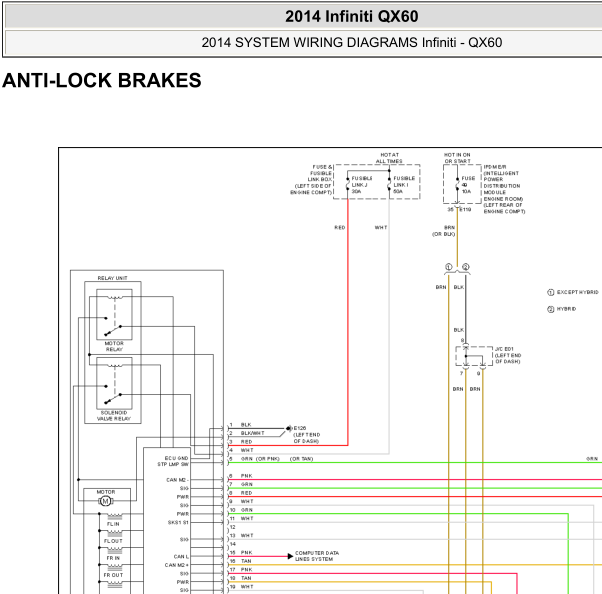Click pin 3 "RED" wire label
The height and width of the screenshot is (594, 602).
246,442
